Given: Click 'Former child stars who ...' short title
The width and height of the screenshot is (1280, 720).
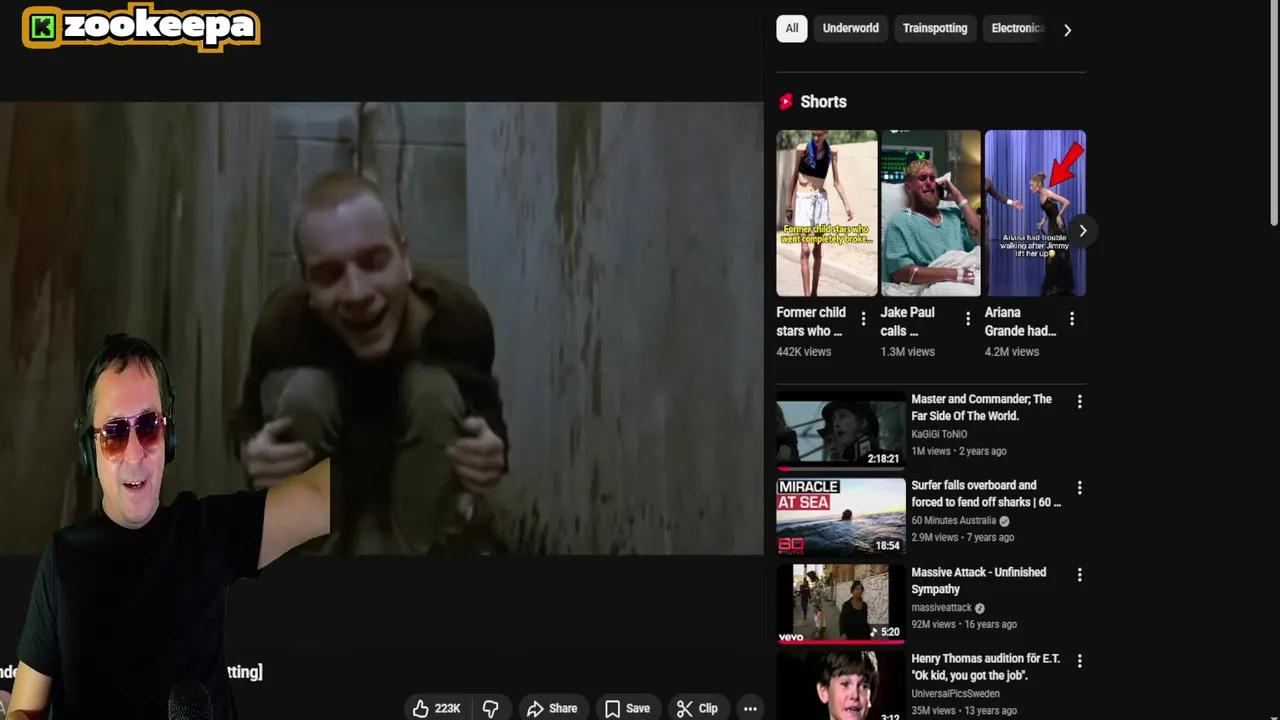Looking at the screenshot, I should coord(811,321).
